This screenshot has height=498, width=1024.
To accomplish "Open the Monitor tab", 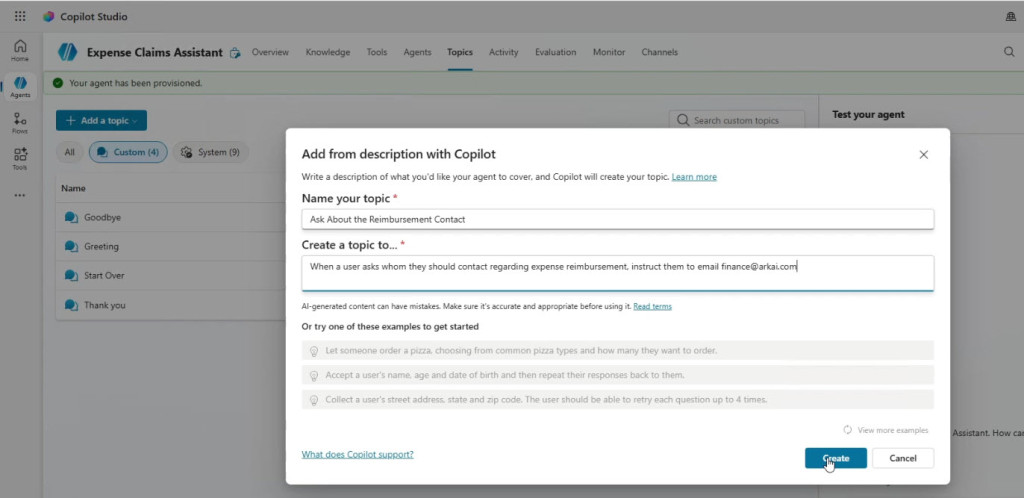I will 609,52.
